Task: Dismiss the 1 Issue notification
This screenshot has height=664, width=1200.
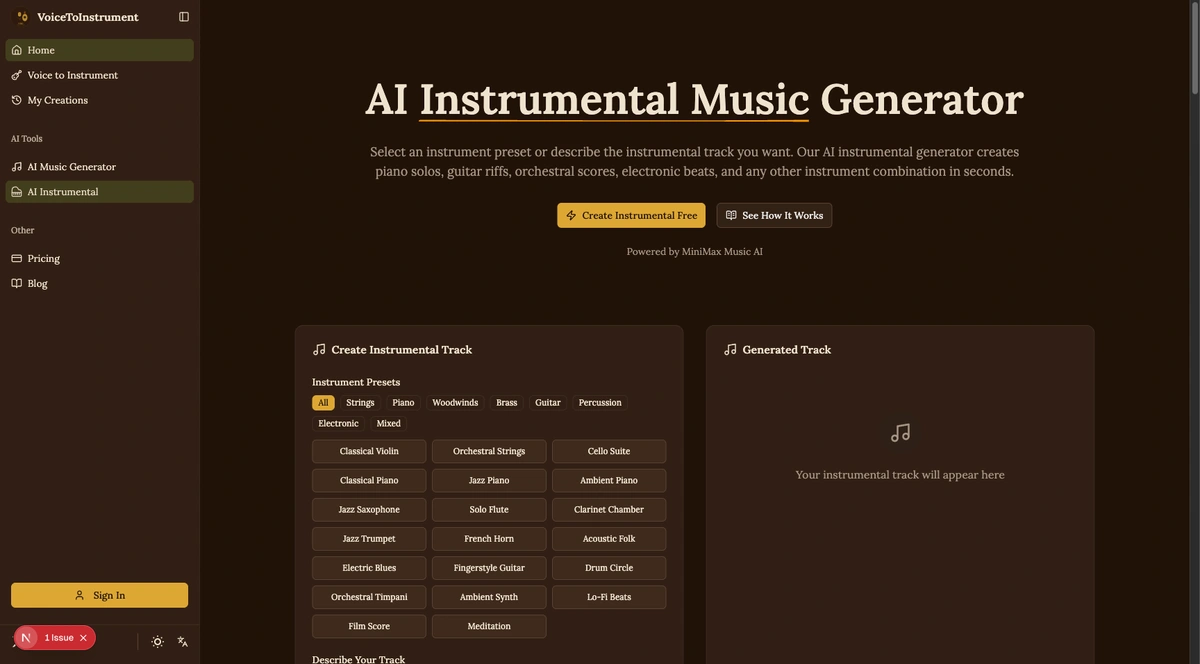Action: [83, 637]
